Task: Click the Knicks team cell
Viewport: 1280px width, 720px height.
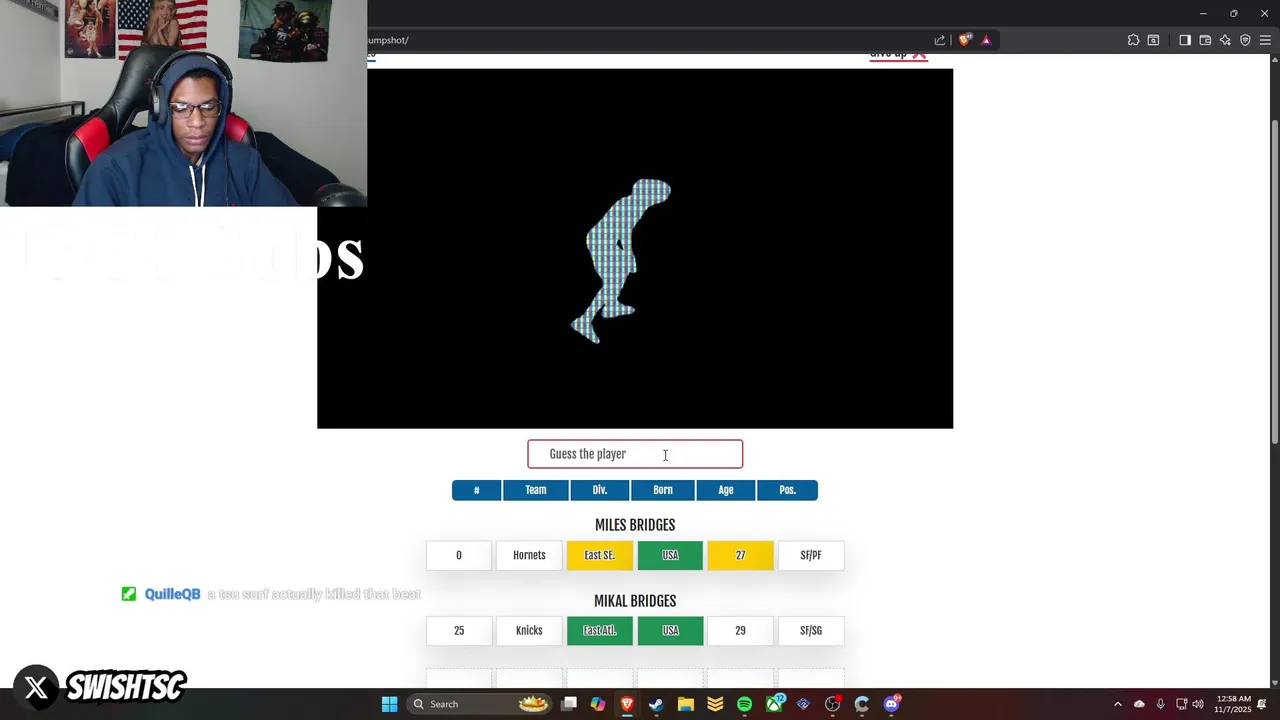Action: click(529, 631)
